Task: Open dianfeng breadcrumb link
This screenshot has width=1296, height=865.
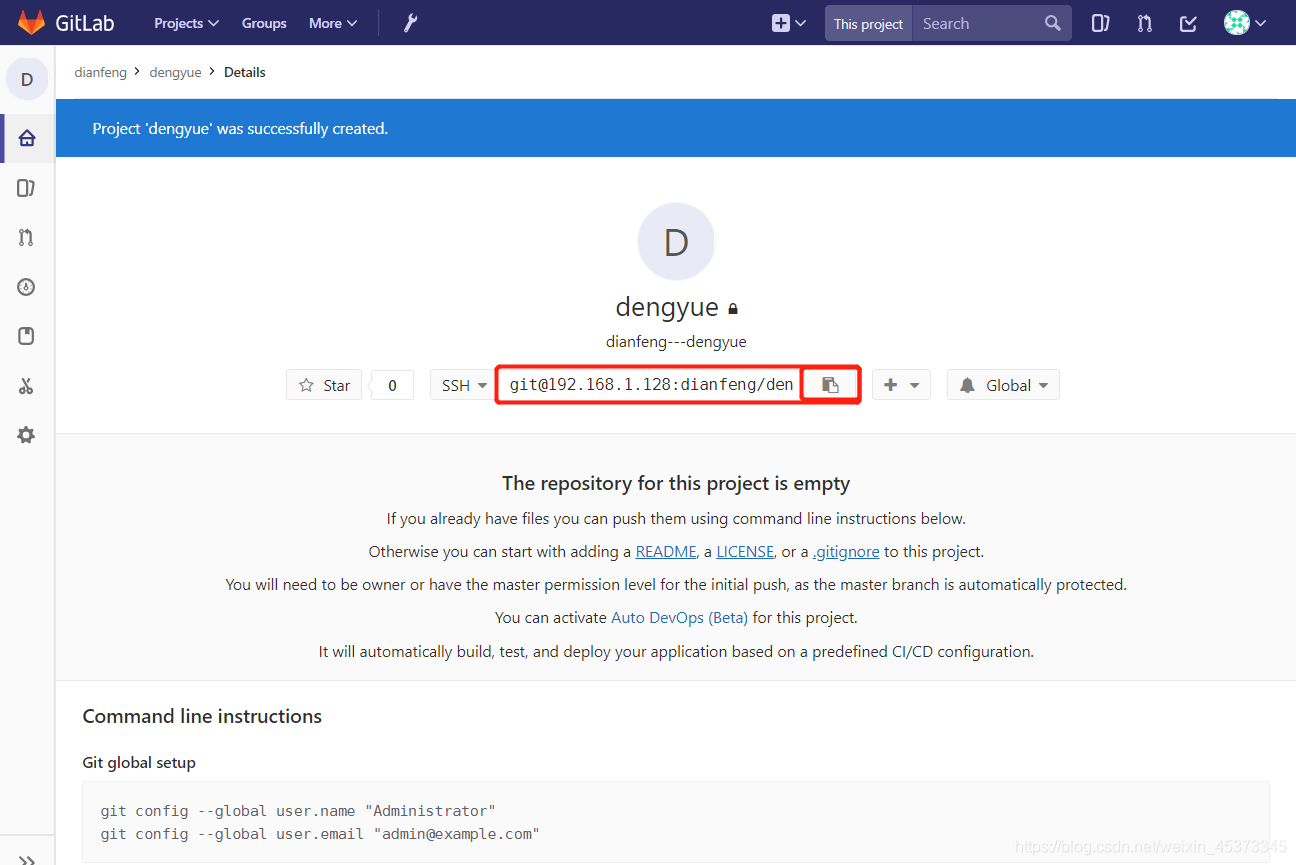Action: (x=101, y=72)
